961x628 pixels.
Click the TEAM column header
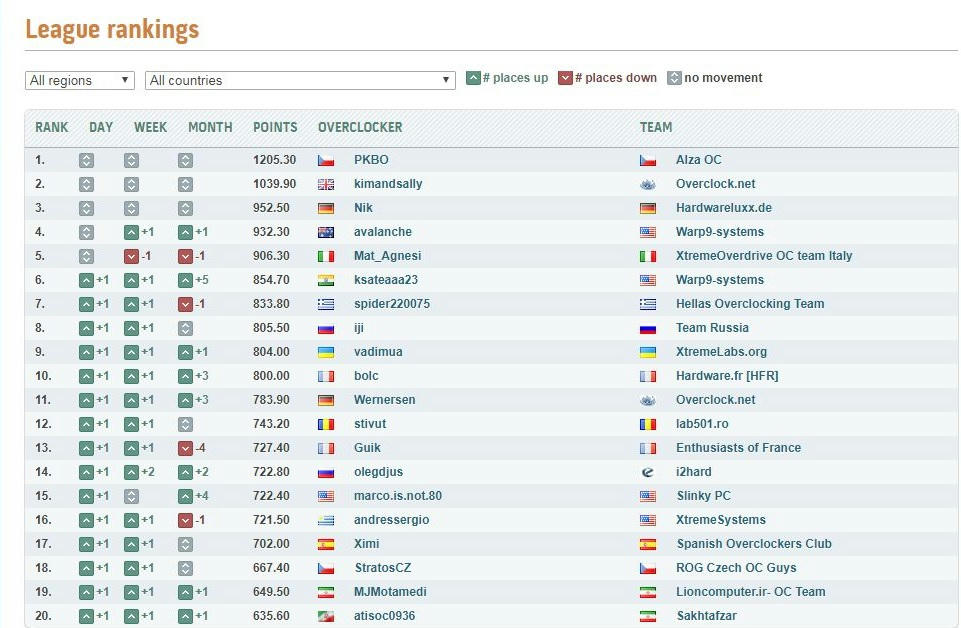(656, 127)
